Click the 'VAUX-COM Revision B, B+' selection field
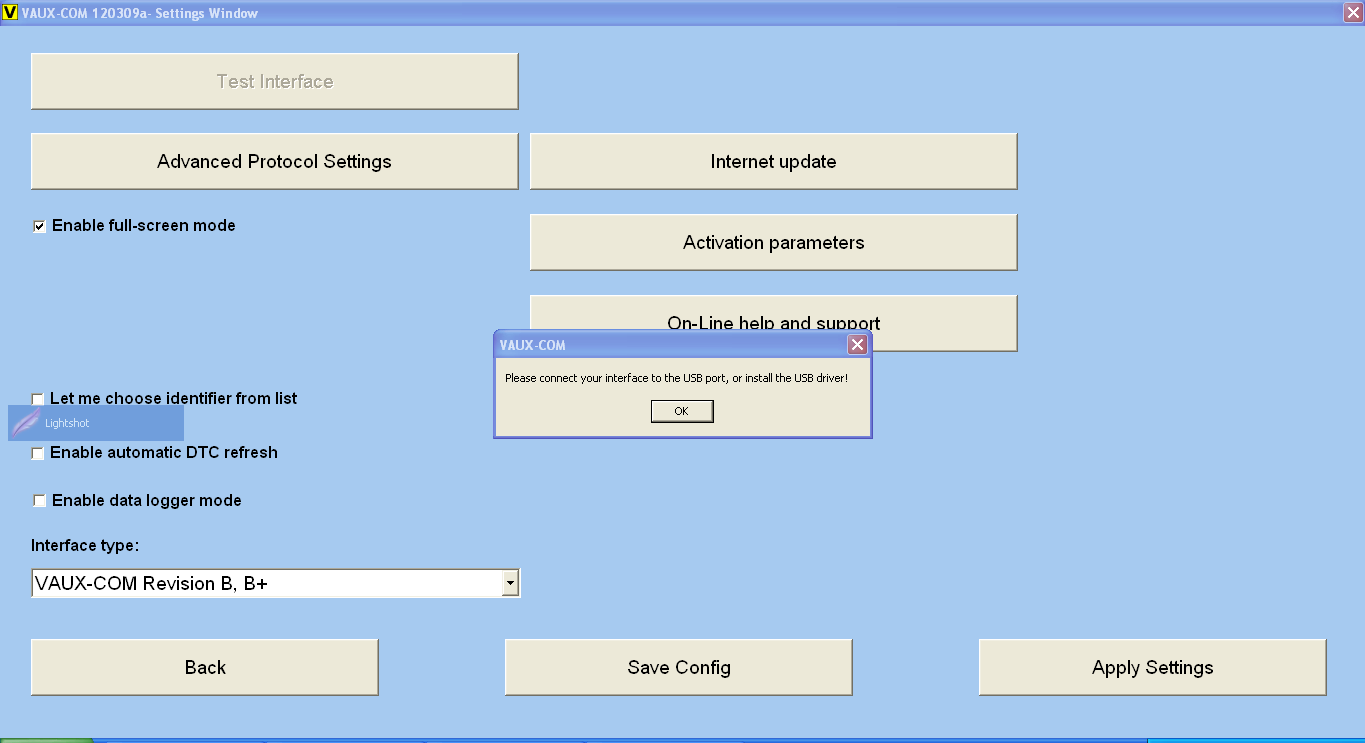1365x743 pixels. click(x=265, y=583)
